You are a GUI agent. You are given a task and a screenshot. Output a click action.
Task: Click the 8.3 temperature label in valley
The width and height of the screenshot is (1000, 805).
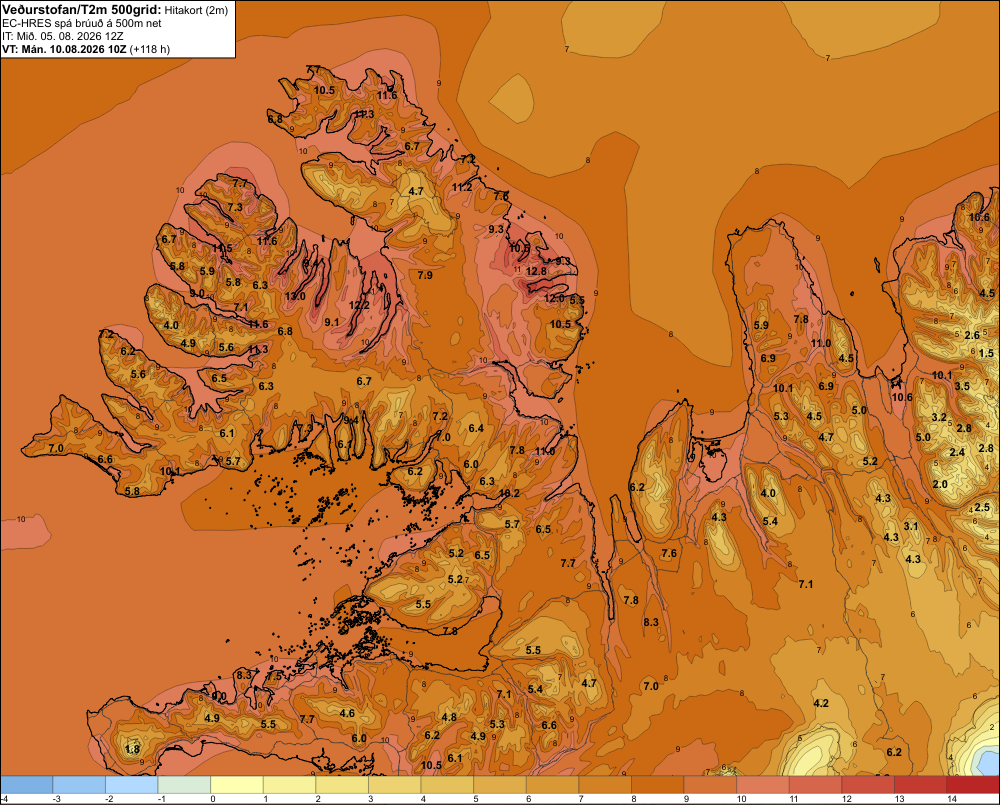click(x=651, y=622)
